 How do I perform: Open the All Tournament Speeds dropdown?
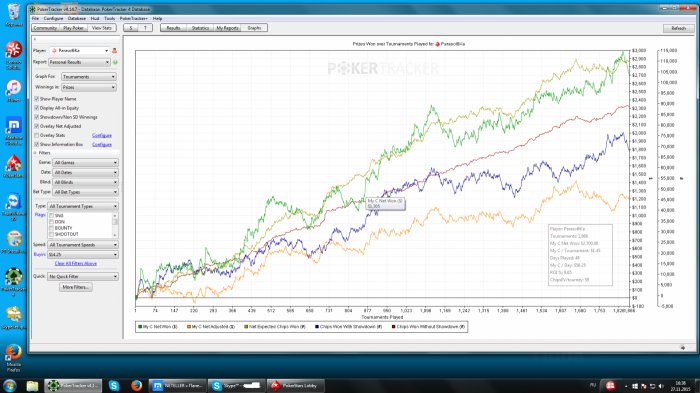[x=83, y=245]
